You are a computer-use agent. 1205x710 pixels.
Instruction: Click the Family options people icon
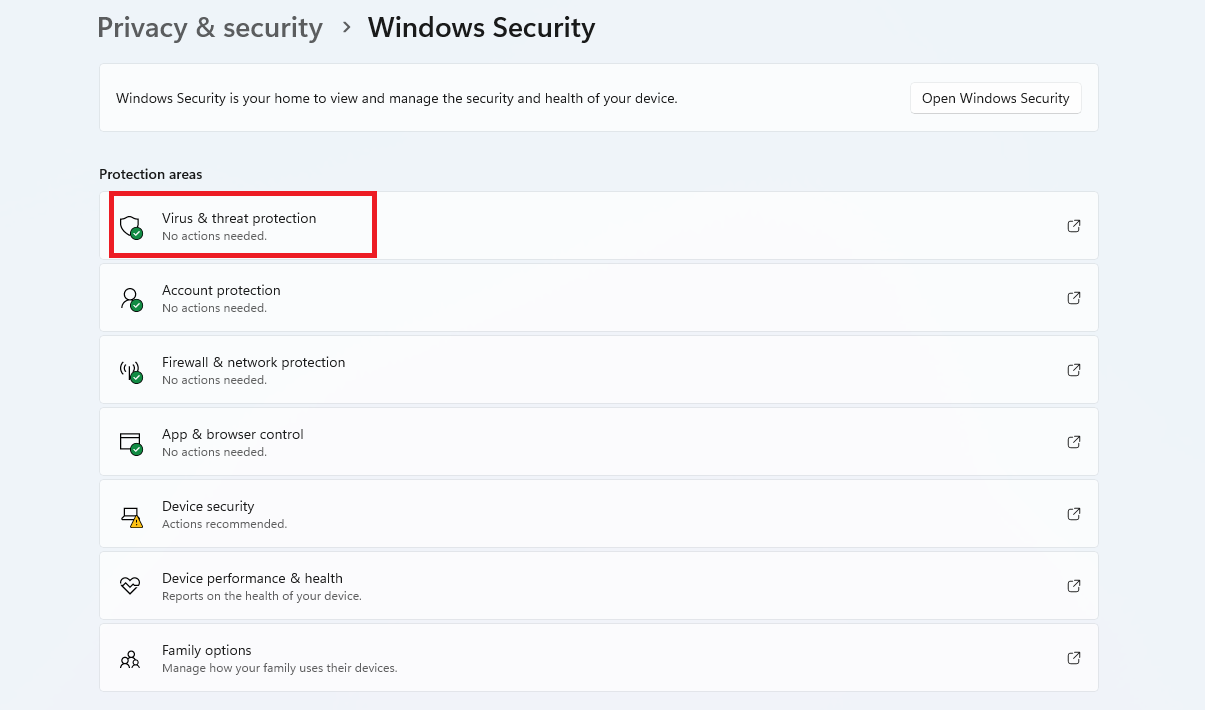click(x=130, y=658)
